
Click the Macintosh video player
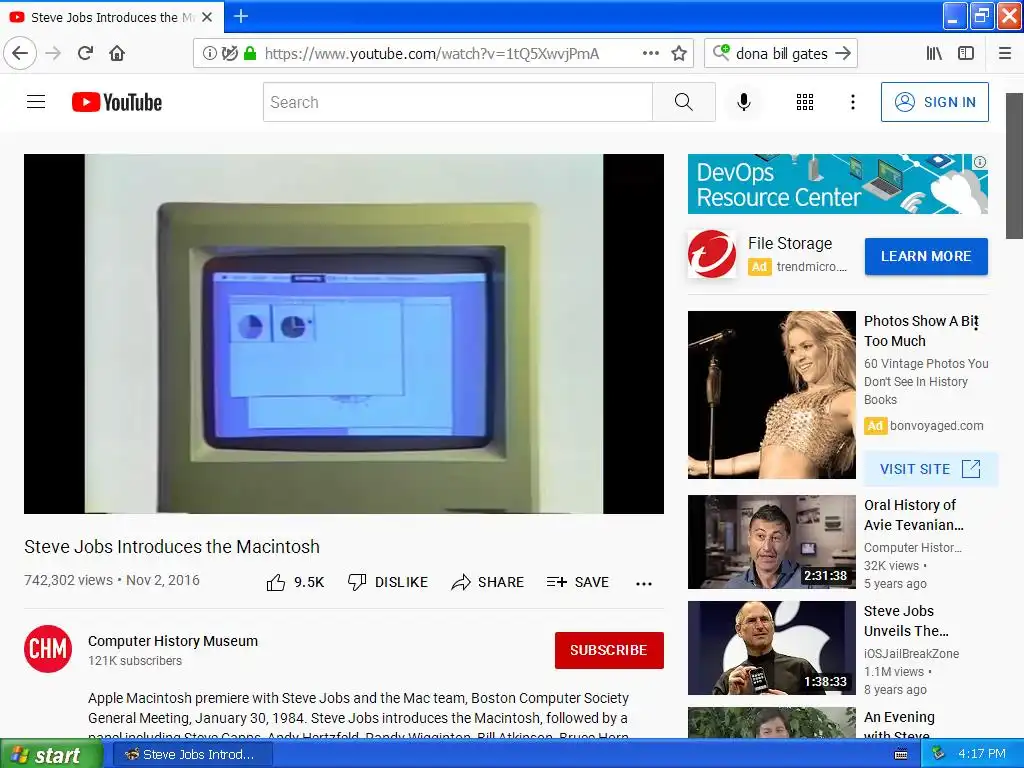click(344, 334)
